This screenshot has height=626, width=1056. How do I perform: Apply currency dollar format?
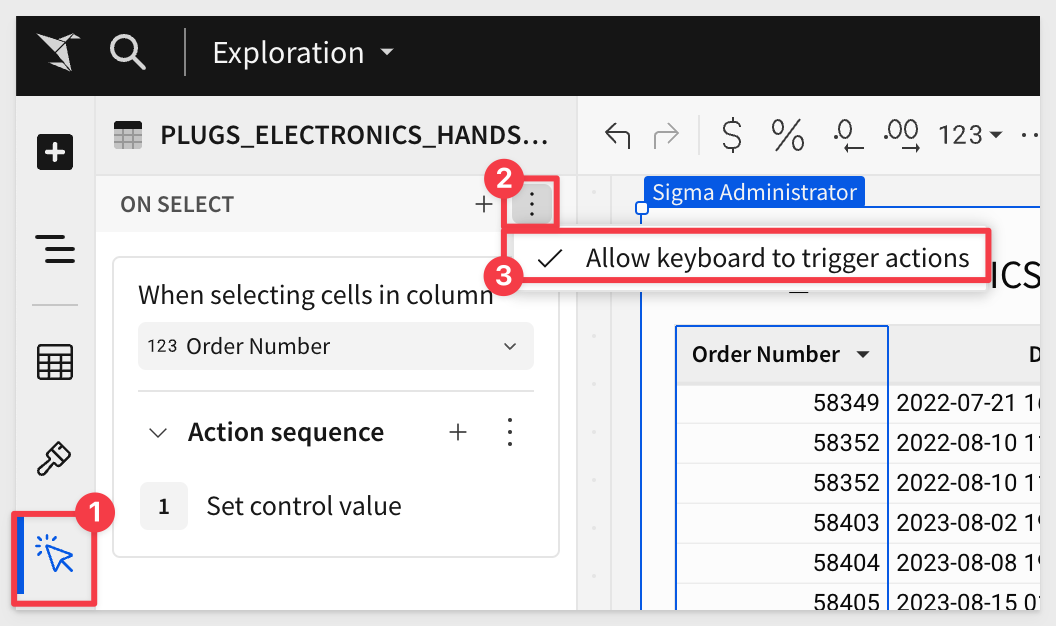(732, 135)
